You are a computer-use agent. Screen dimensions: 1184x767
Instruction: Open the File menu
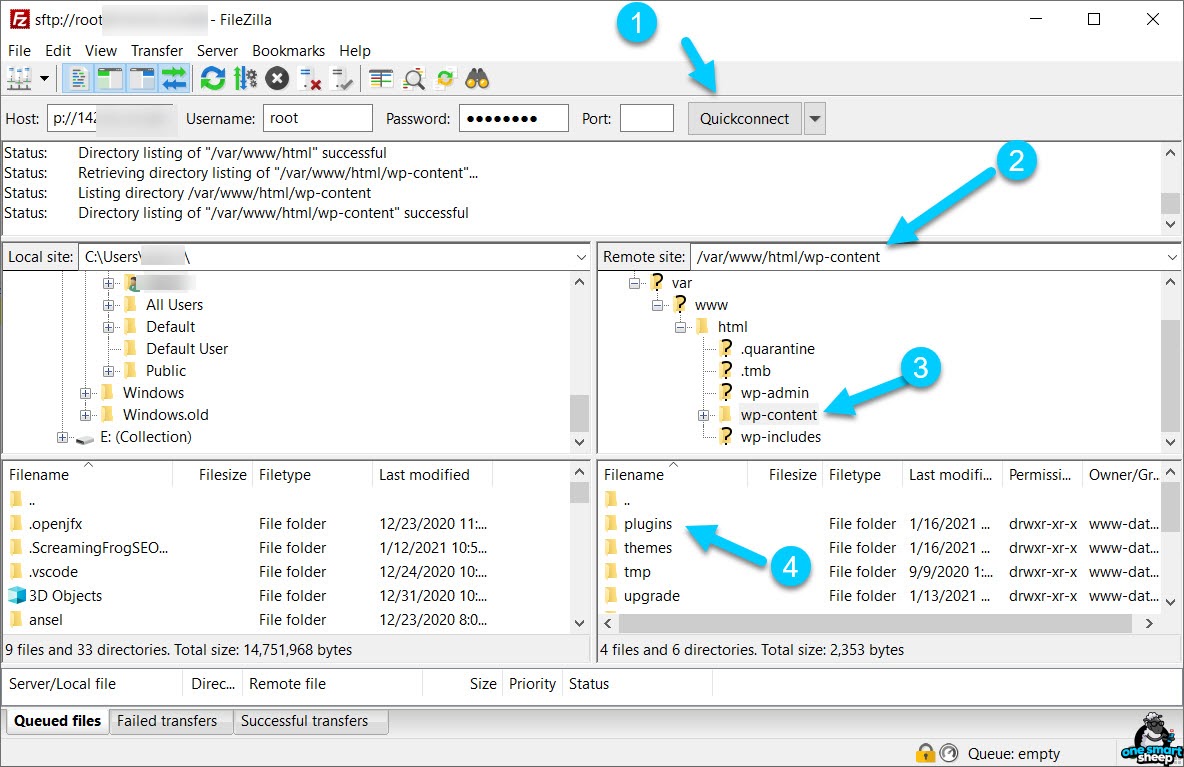19,51
